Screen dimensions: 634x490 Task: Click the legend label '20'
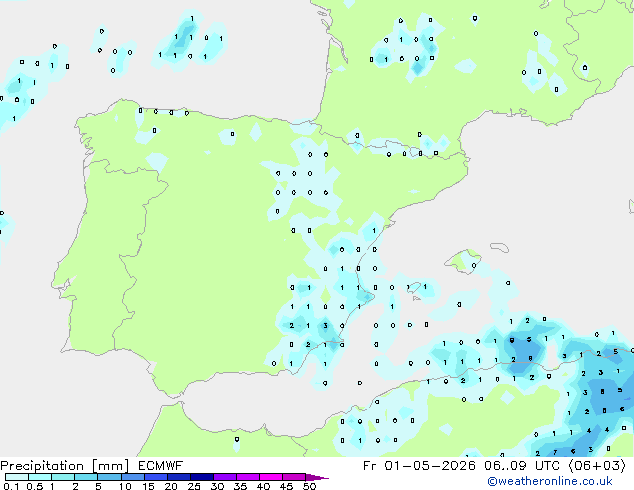tap(171, 486)
